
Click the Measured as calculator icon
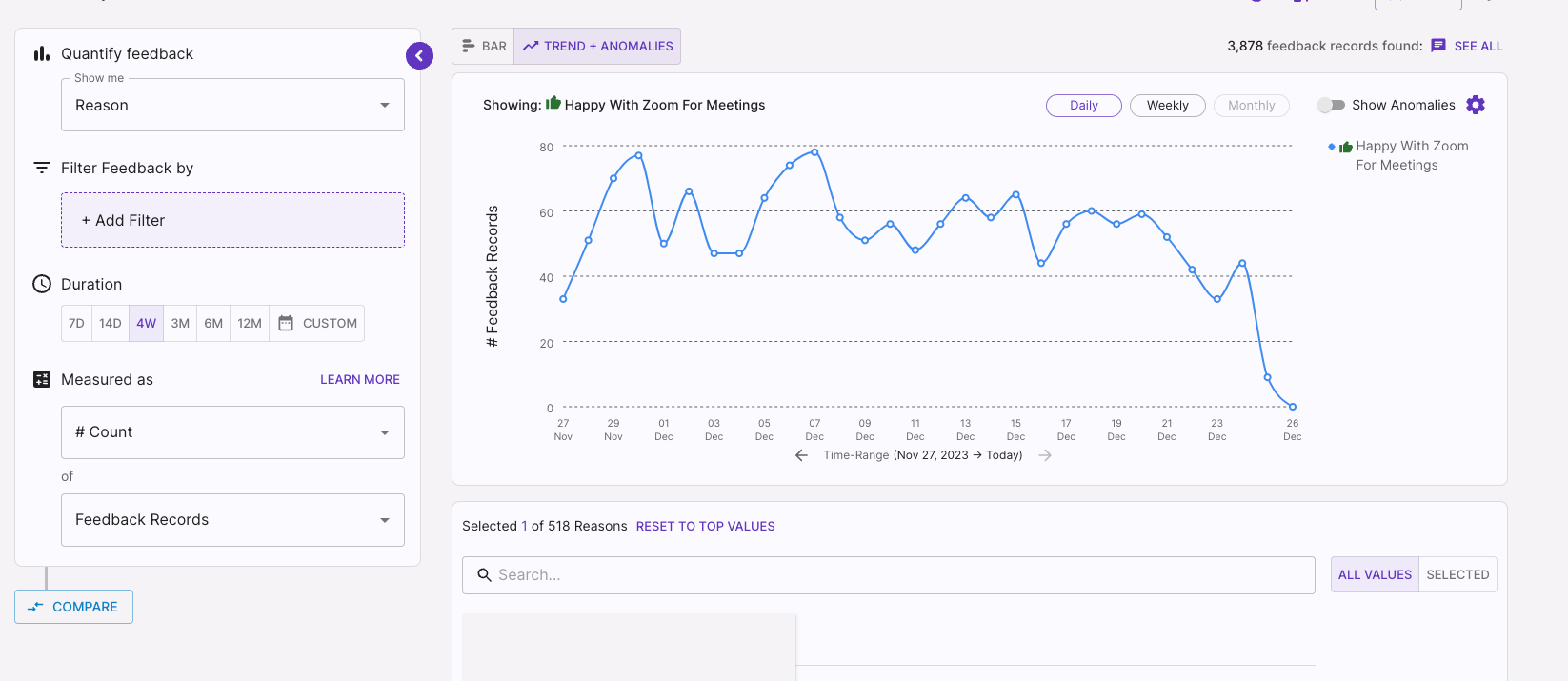pos(42,379)
